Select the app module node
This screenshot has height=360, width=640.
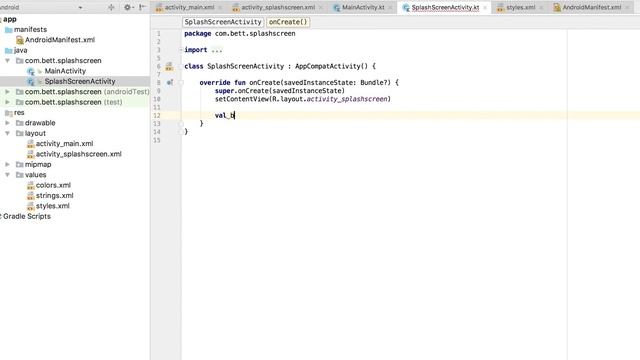[x=10, y=19]
